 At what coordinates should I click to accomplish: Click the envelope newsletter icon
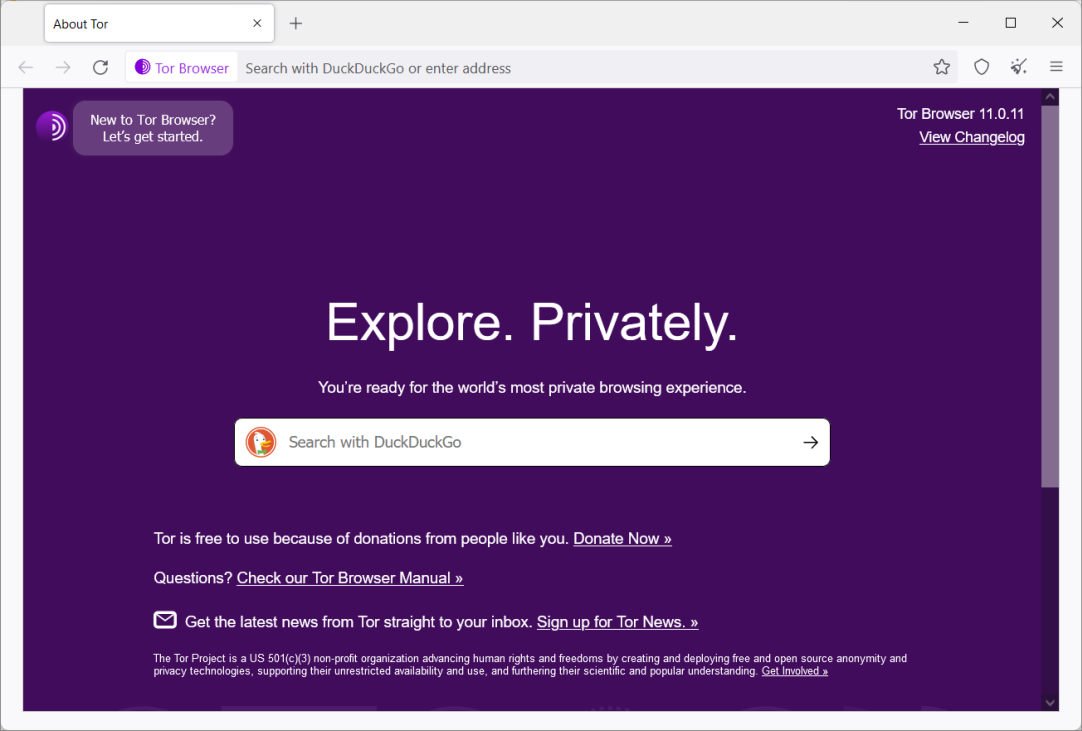click(x=165, y=621)
